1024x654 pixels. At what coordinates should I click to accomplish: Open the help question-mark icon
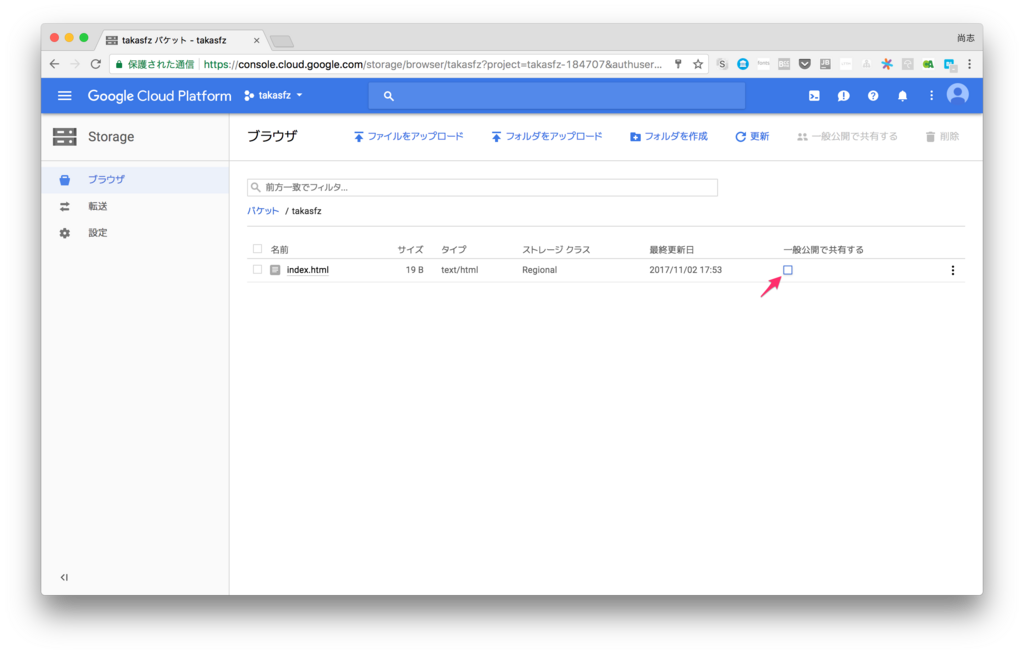872,96
